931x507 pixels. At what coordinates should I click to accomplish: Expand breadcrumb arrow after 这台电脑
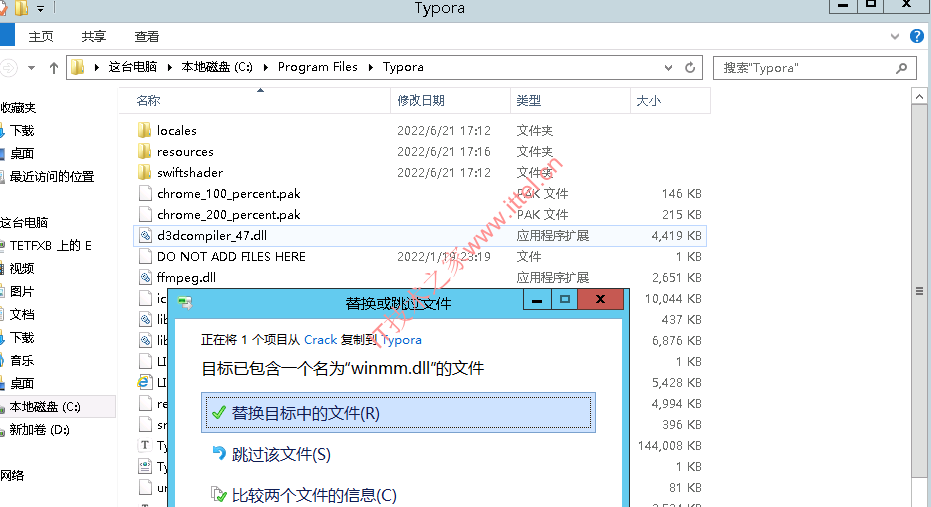(x=169, y=67)
